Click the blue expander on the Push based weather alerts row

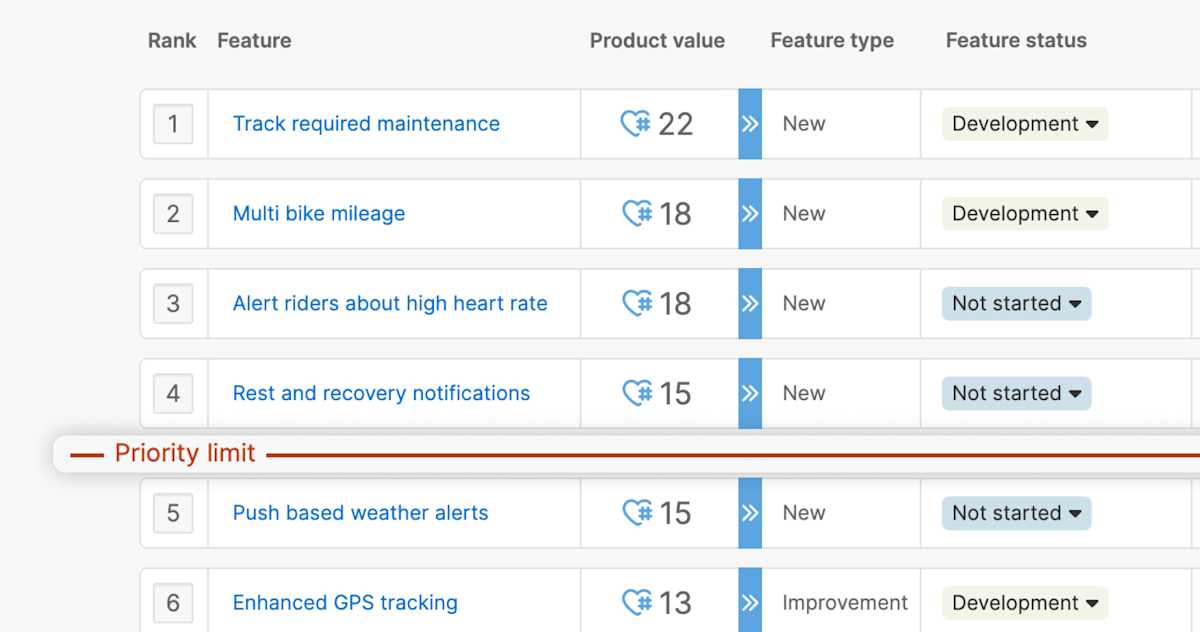(x=749, y=512)
